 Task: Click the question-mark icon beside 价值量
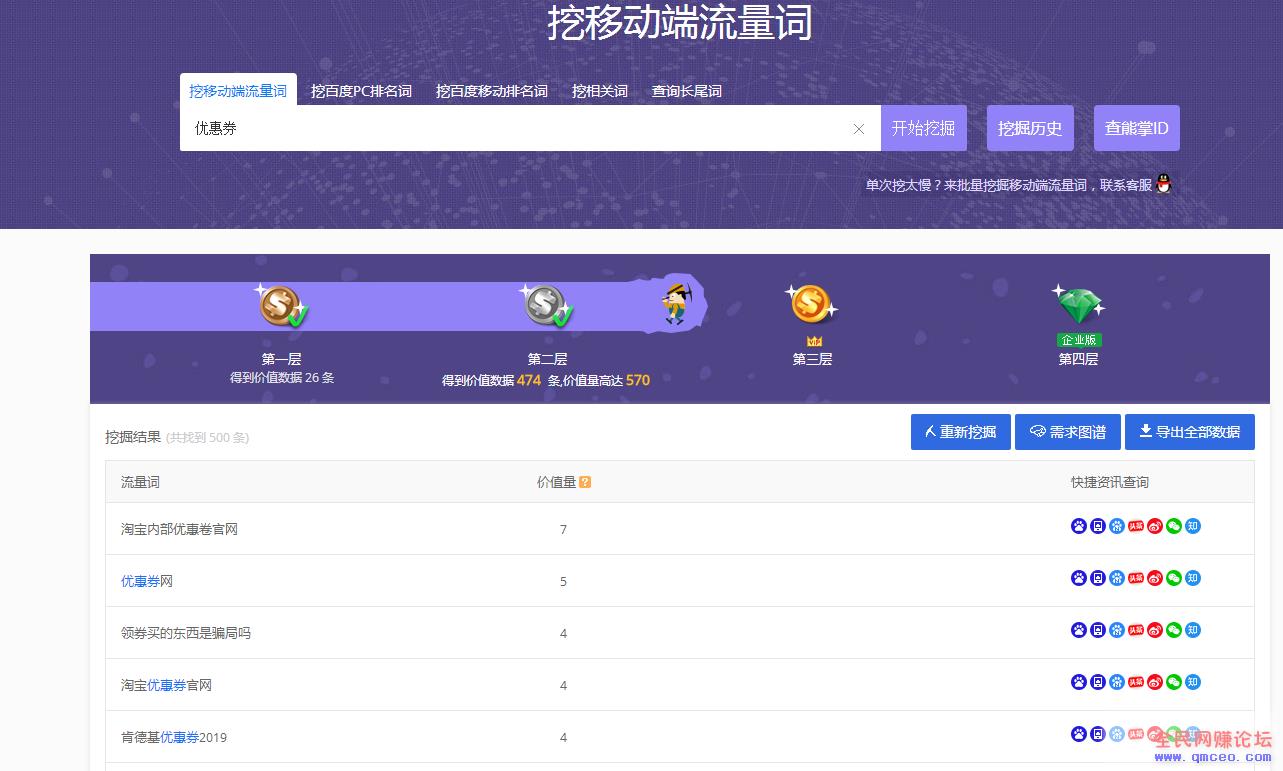pyautogui.click(x=585, y=482)
